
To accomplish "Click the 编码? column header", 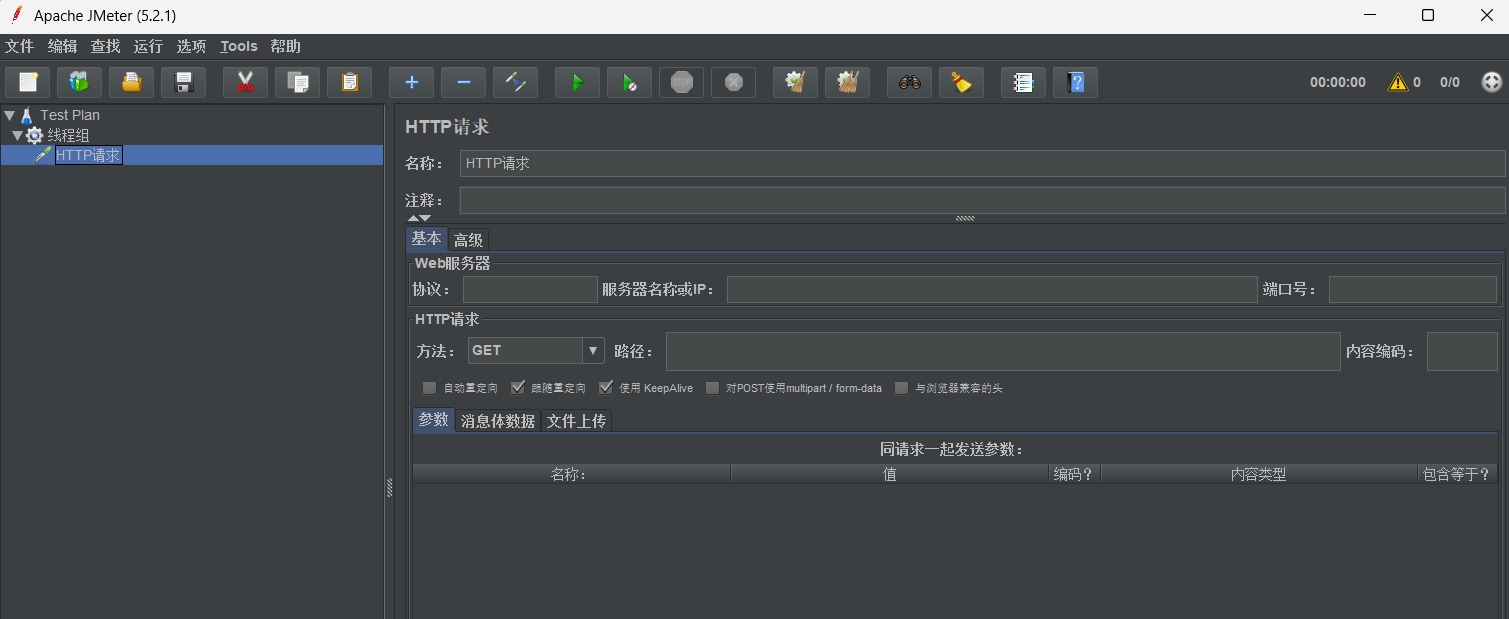I will tap(1074, 474).
